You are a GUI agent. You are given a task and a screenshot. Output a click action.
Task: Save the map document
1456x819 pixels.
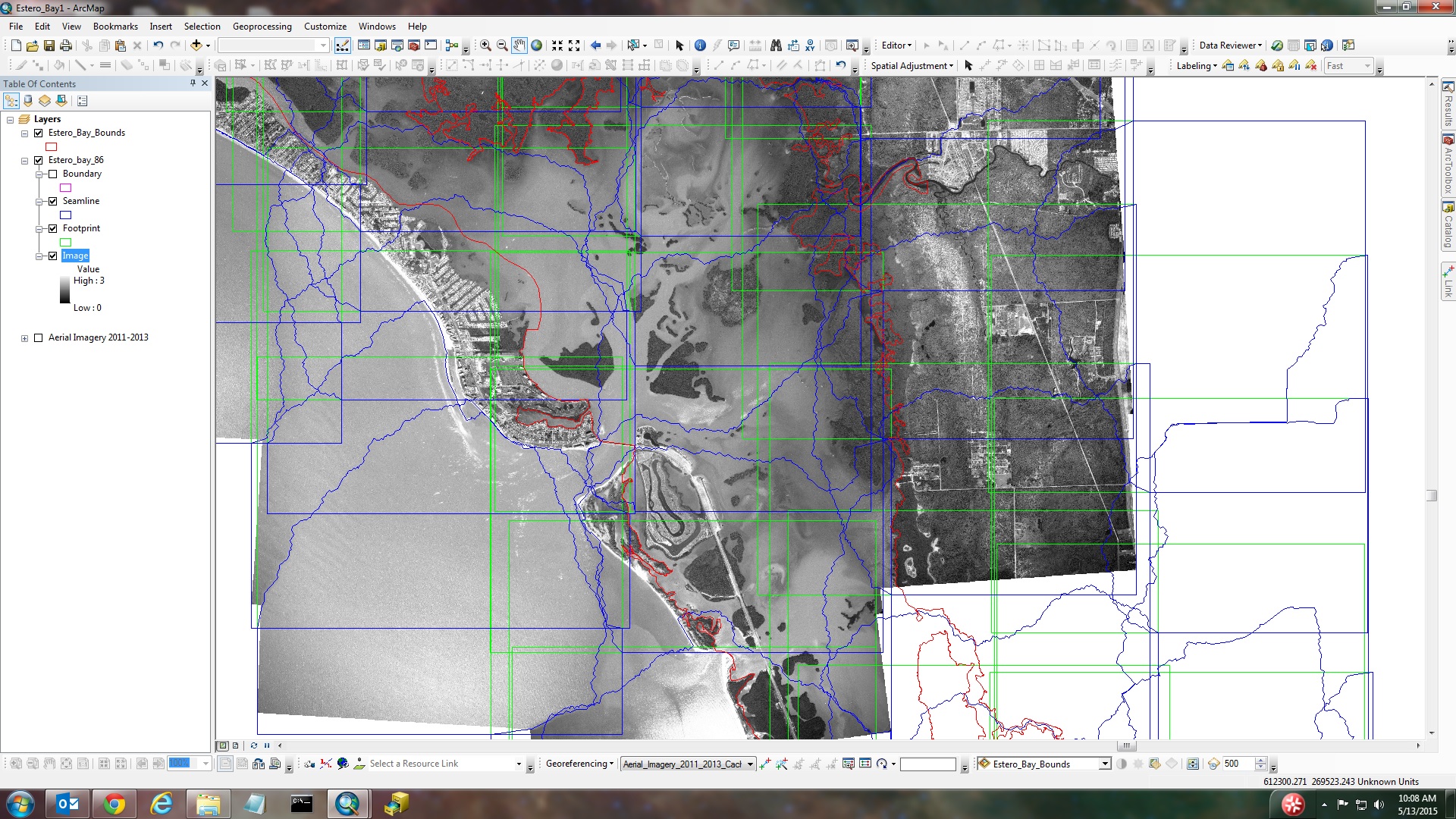[x=49, y=45]
